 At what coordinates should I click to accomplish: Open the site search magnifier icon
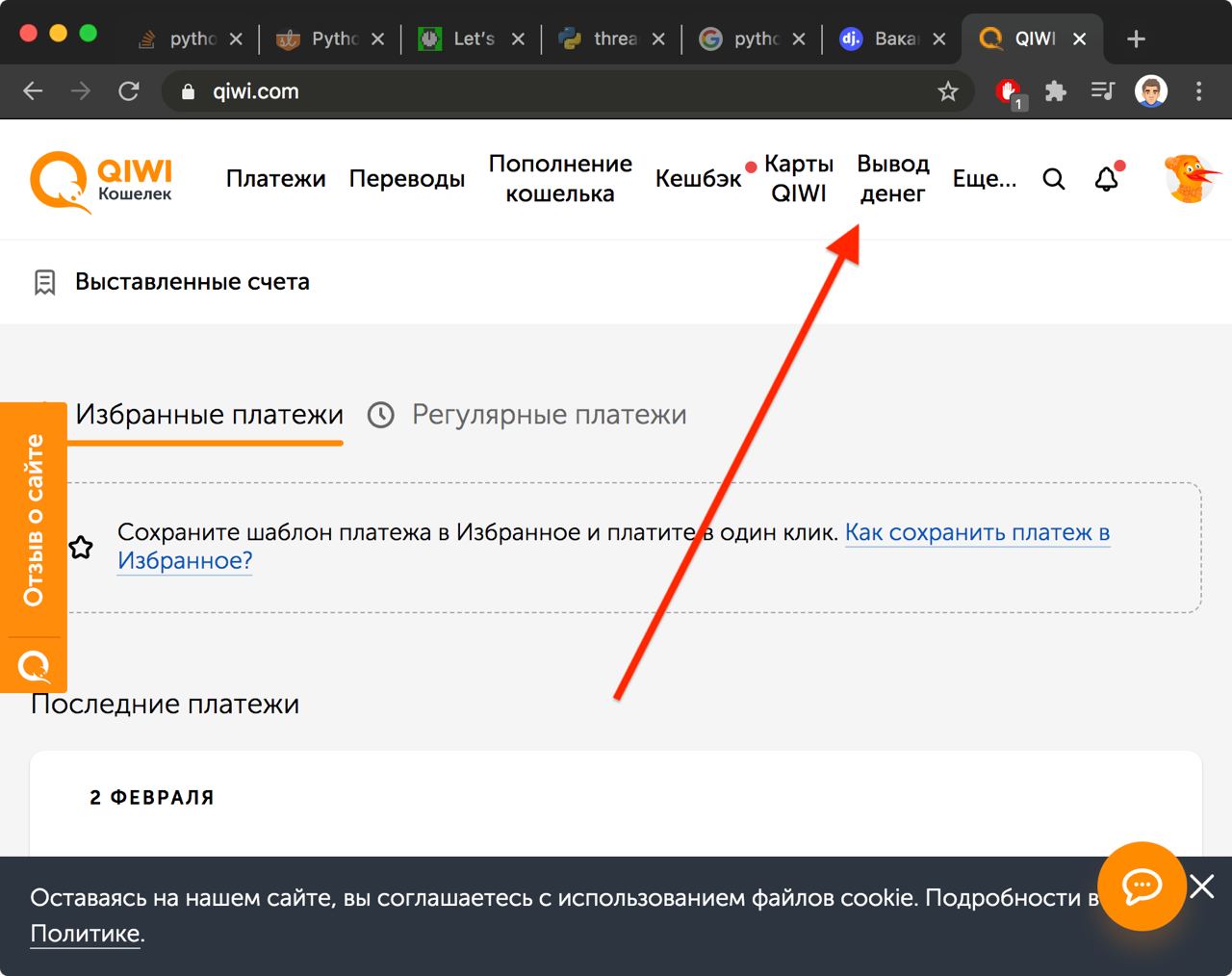[1054, 179]
